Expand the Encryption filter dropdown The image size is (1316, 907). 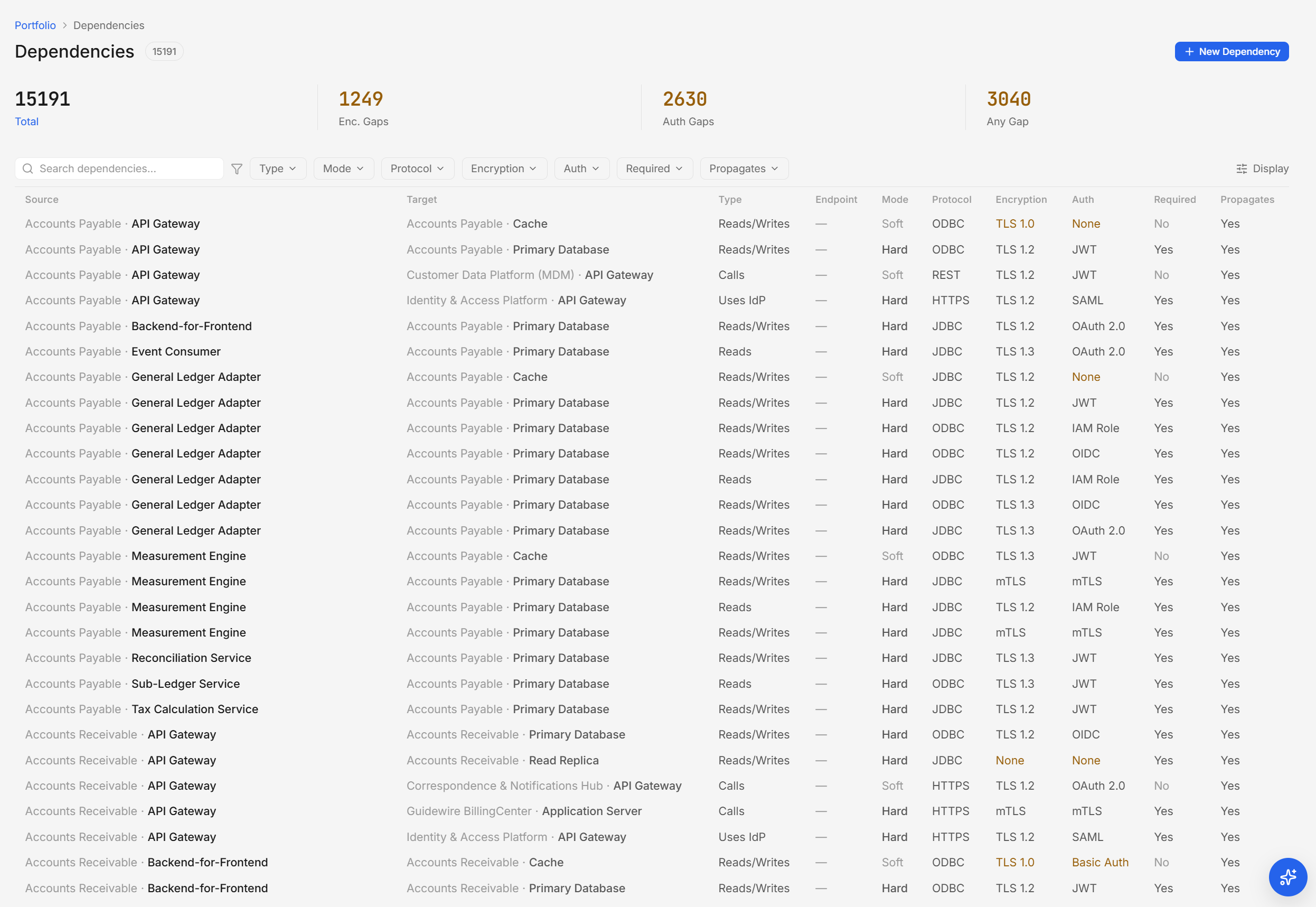[x=504, y=169]
